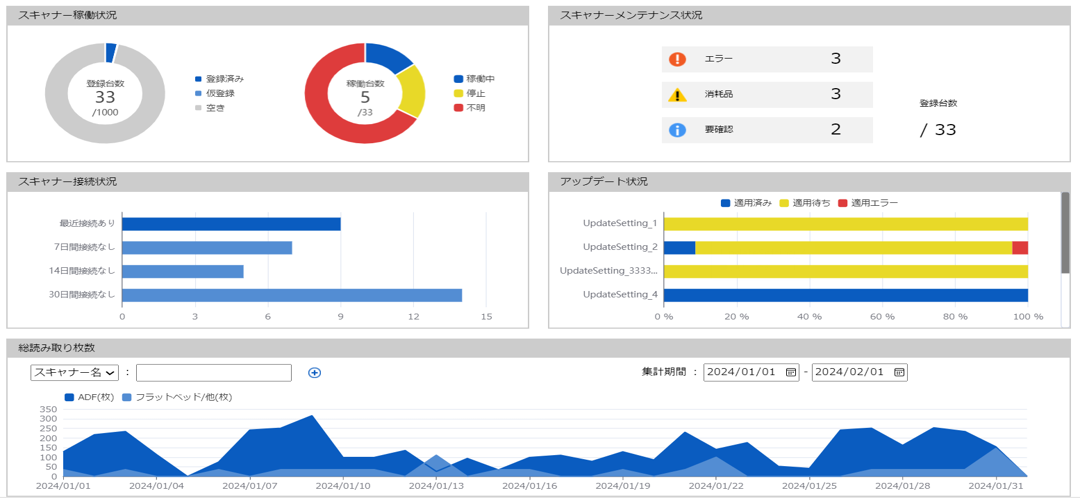Click the エラー row showing 3
1080x498 pixels.
click(x=767, y=59)
